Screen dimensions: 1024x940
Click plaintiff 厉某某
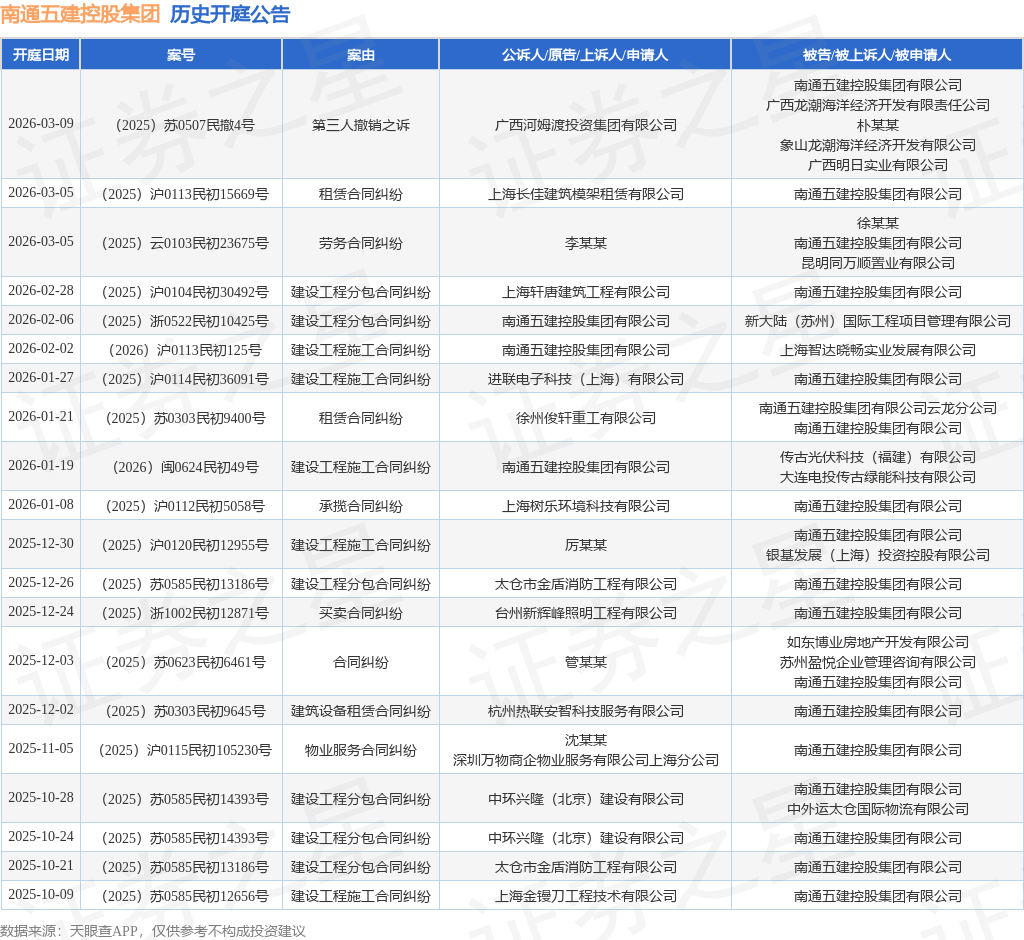coord(585,545)
